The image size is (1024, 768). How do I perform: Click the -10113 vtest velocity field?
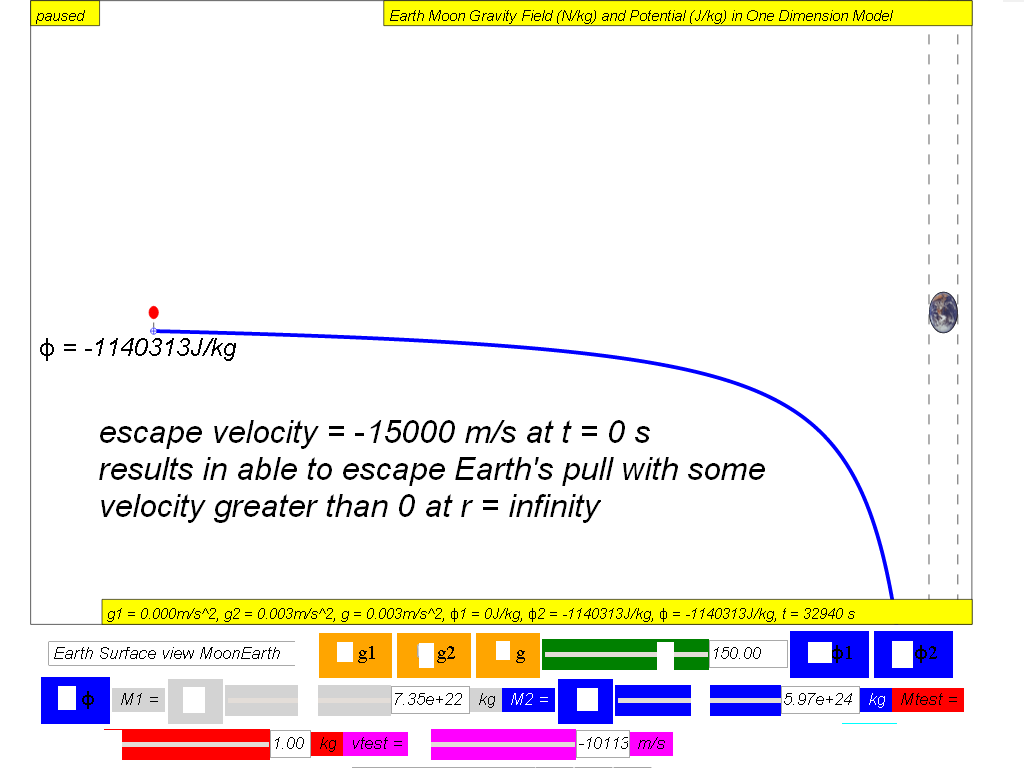(x=603, y=744)
